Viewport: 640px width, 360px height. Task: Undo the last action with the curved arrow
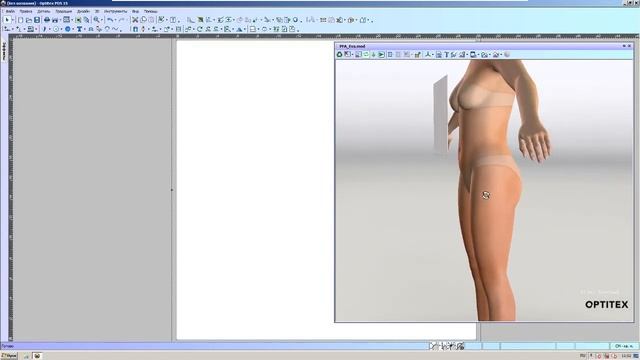[109, 20]
